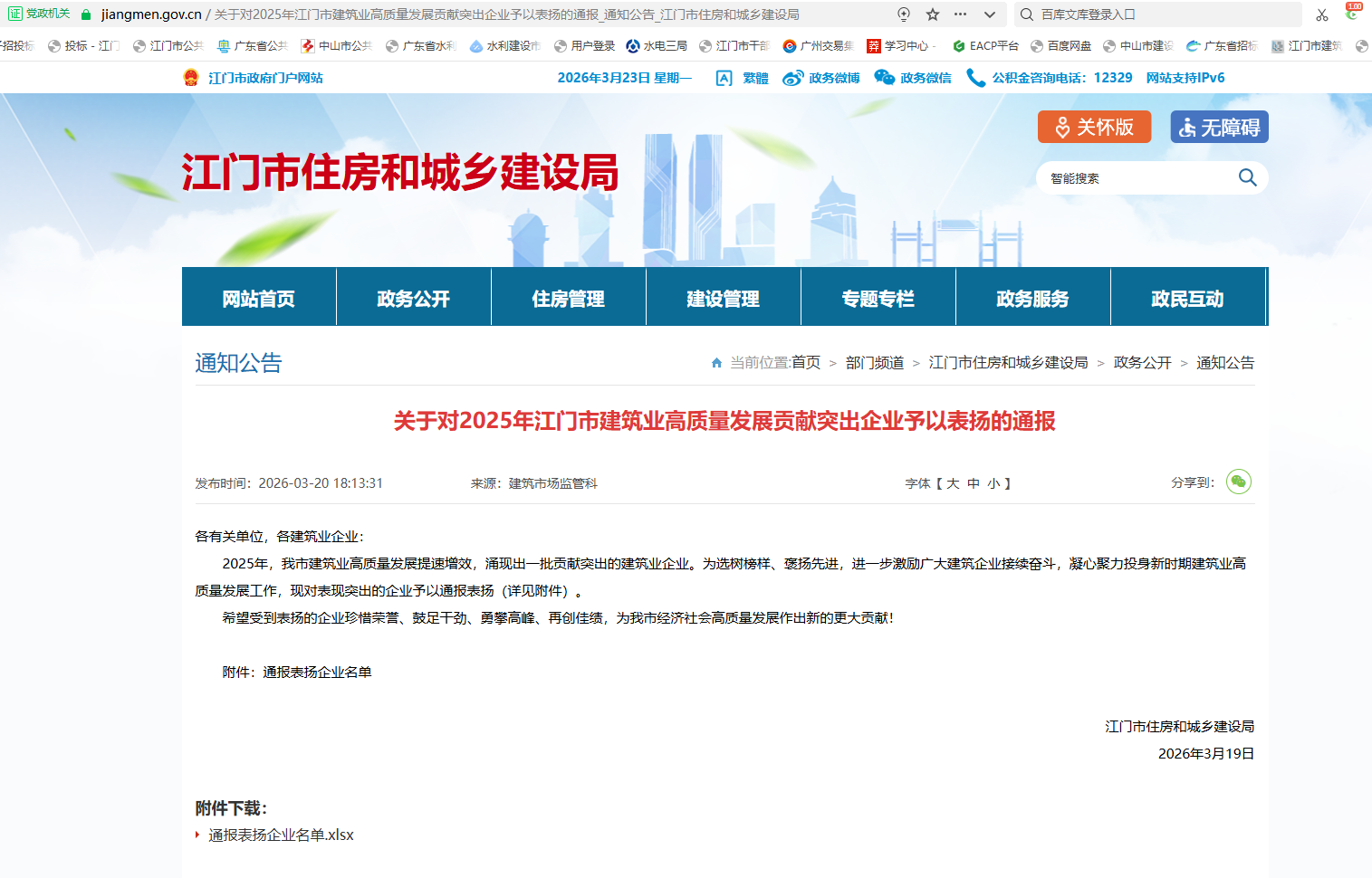Click the home icon in the breadcrumb

tap(716, 363)
